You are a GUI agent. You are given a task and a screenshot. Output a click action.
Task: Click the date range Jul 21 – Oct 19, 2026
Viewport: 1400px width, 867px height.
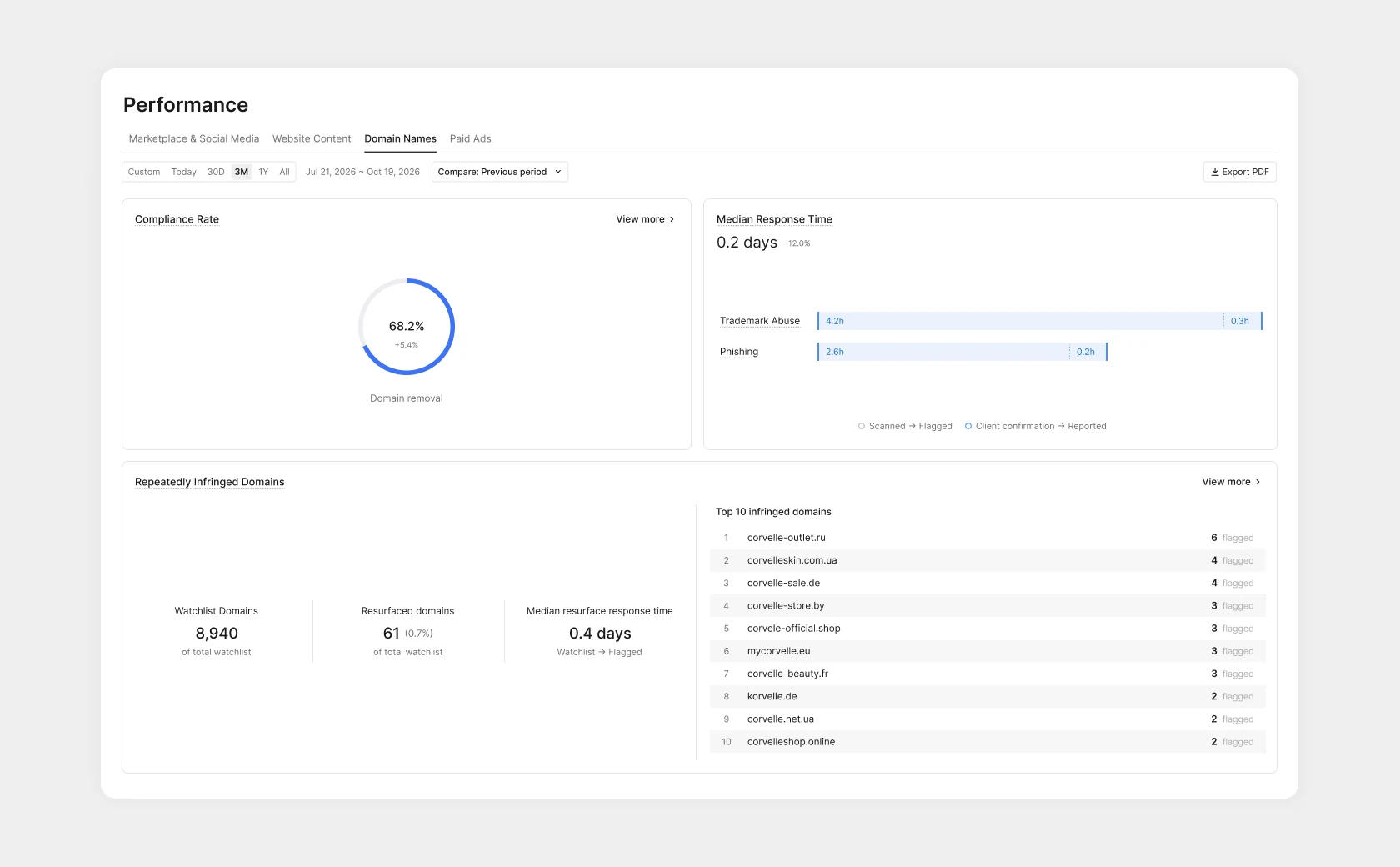click(362, 172)
